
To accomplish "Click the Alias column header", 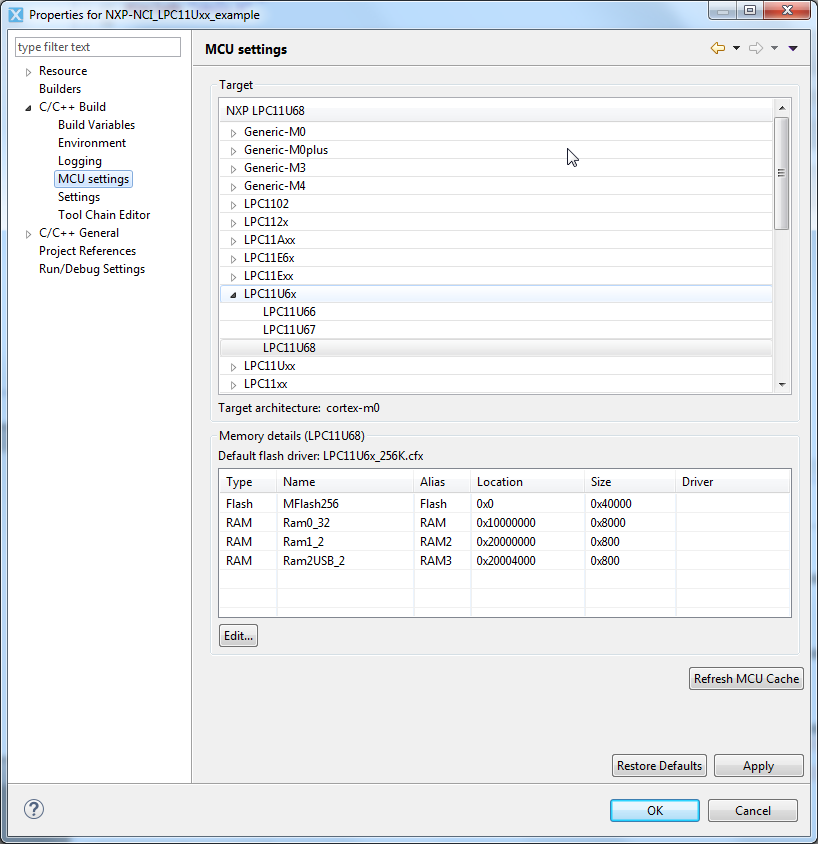I will 442,482.
